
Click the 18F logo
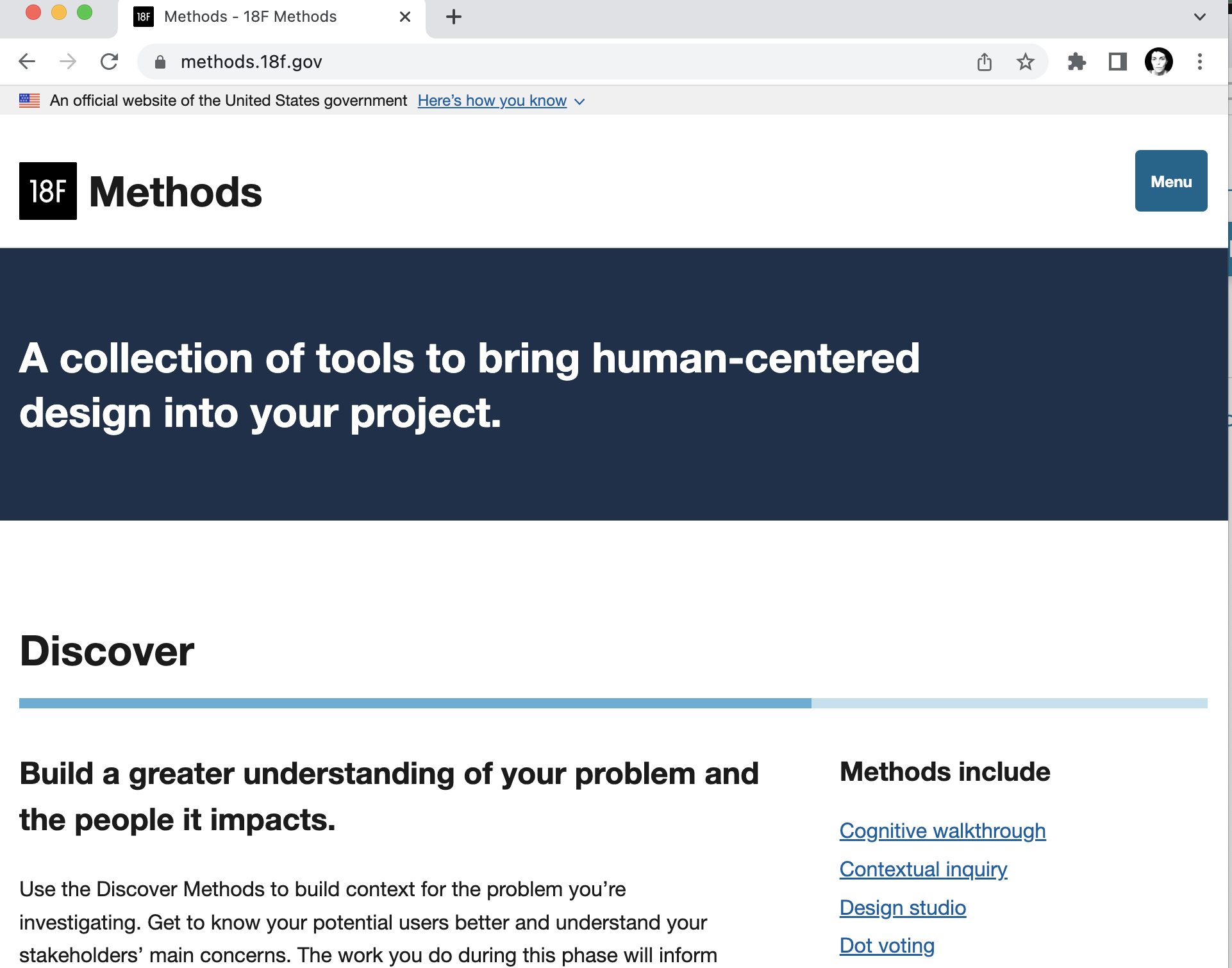(x=48, y=191)
